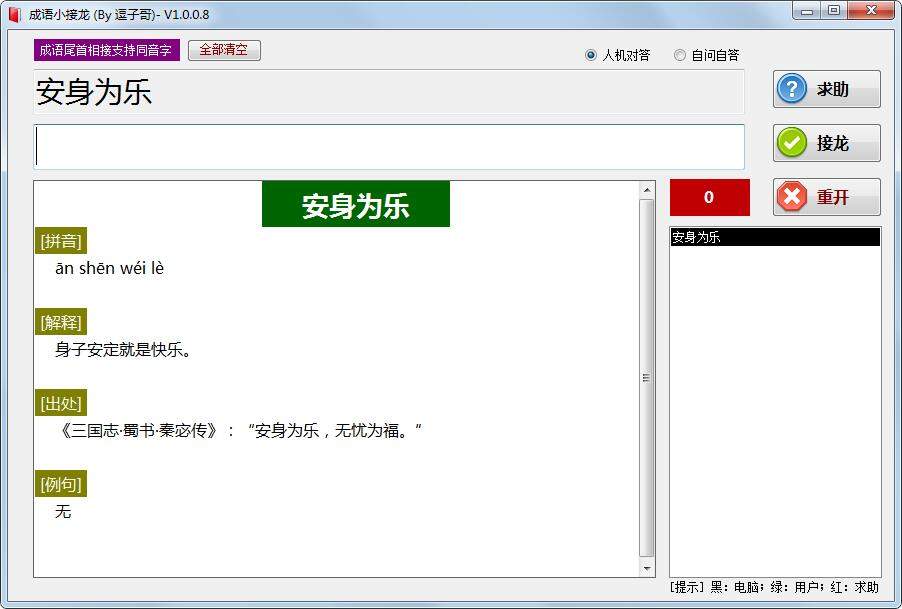Click the down arrow of the detail panel scrollbar
902x609 pixels.
click(x=648, y=567)
